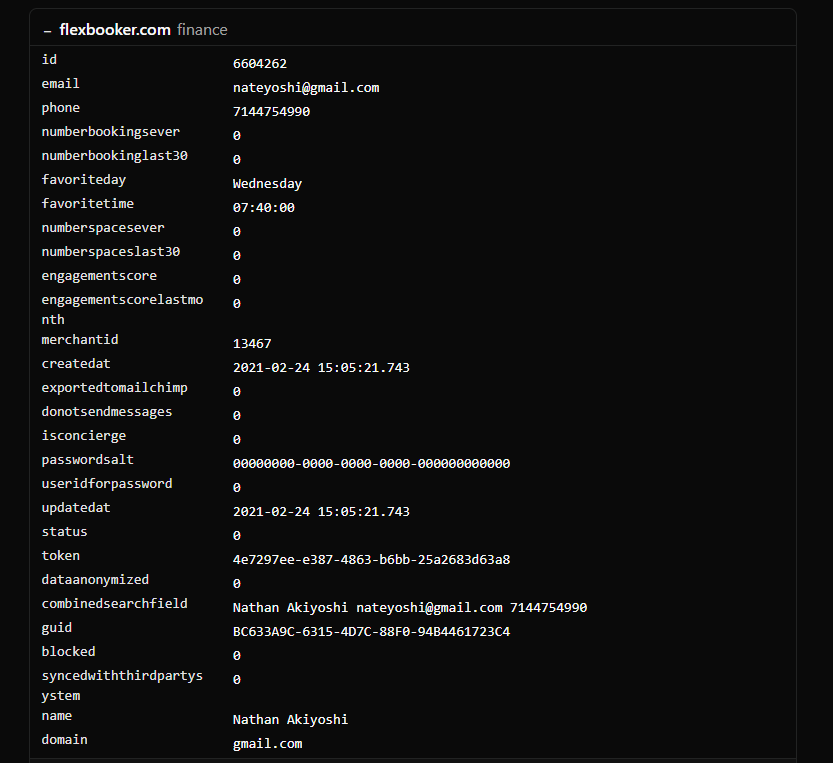
Task: Click the guid field value
Action: (x=371, y=632)
